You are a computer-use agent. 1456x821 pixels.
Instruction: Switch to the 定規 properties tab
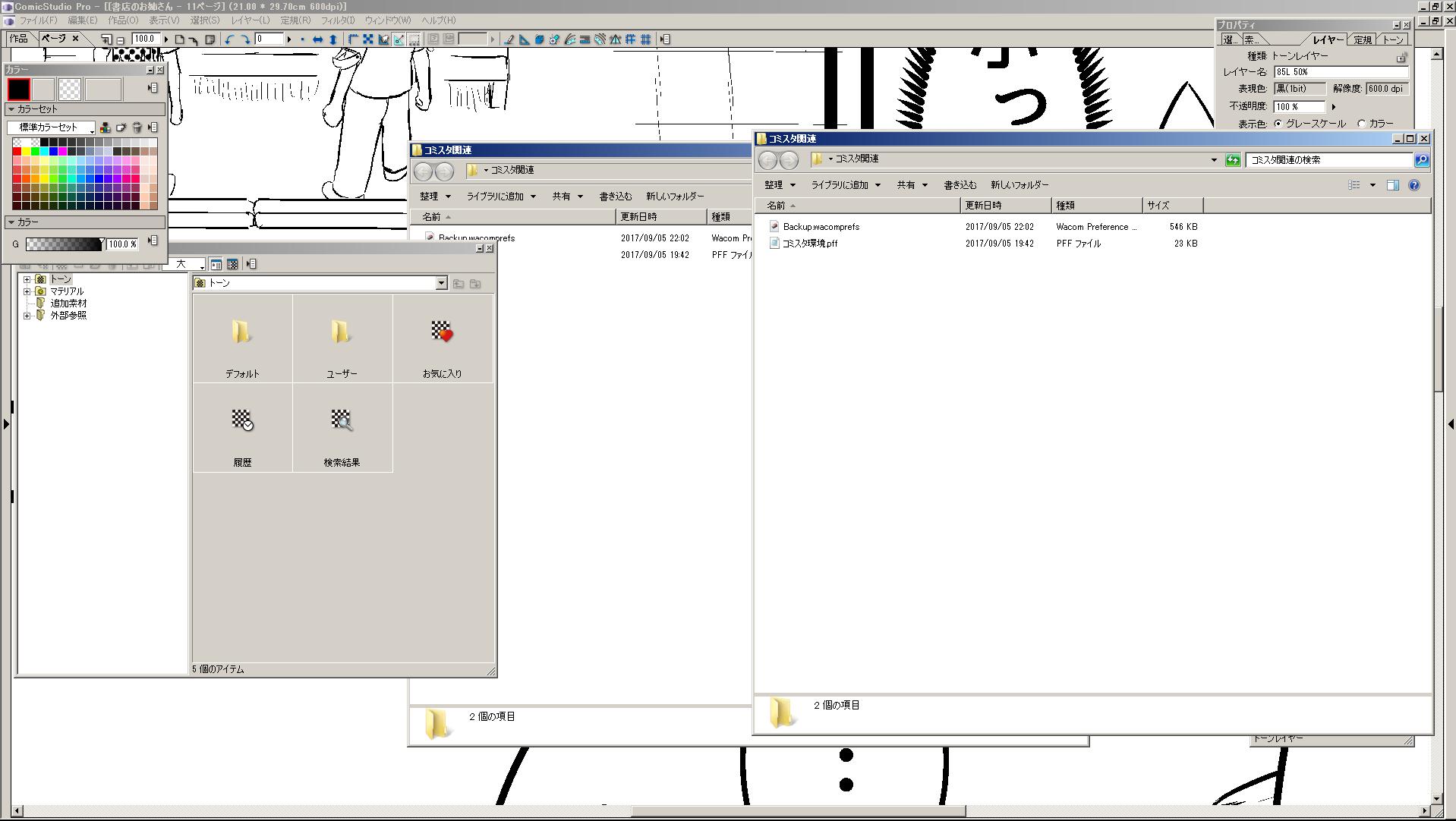tap(1363, 39)
